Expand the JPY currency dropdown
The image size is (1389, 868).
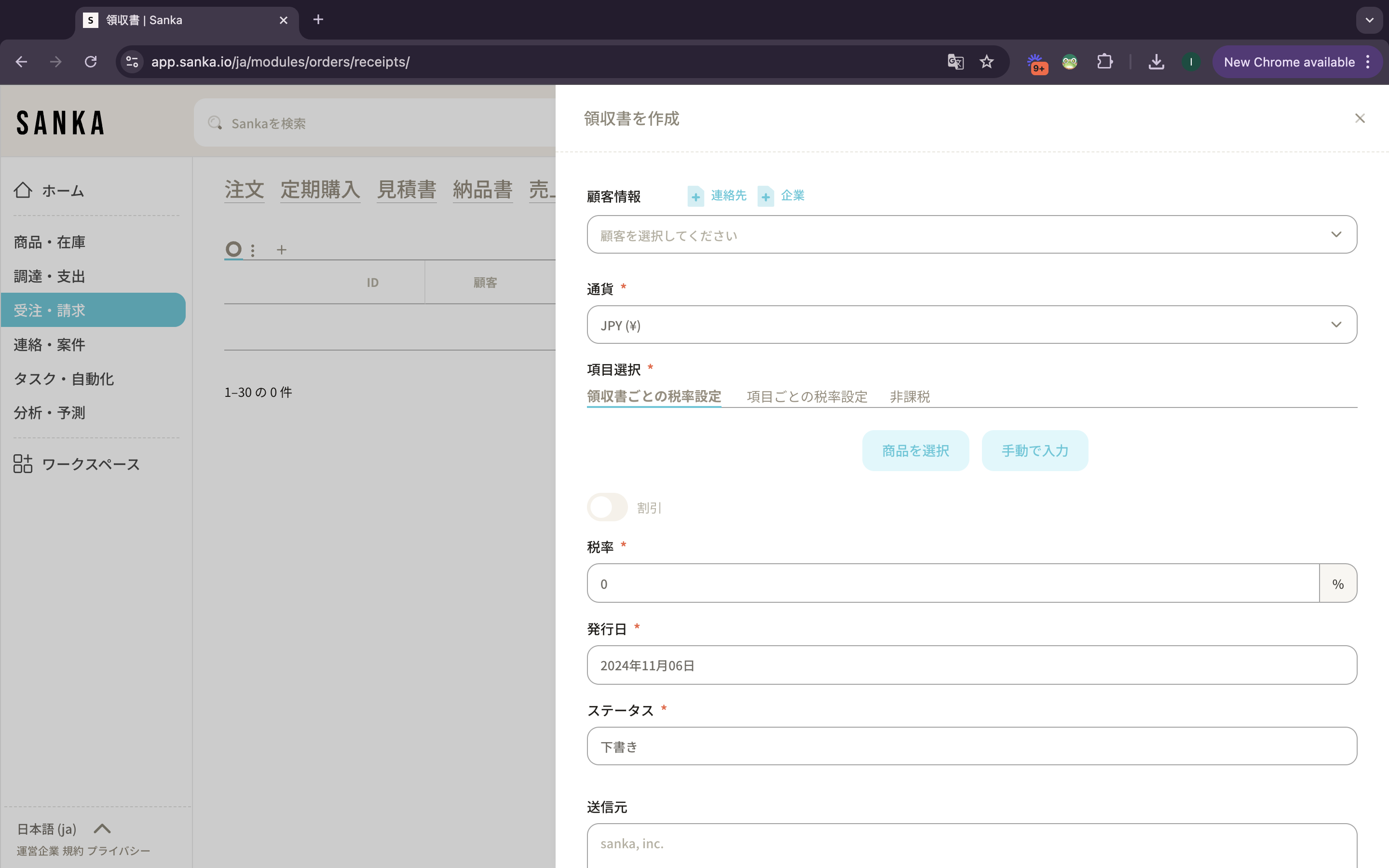tap(971, 325)
